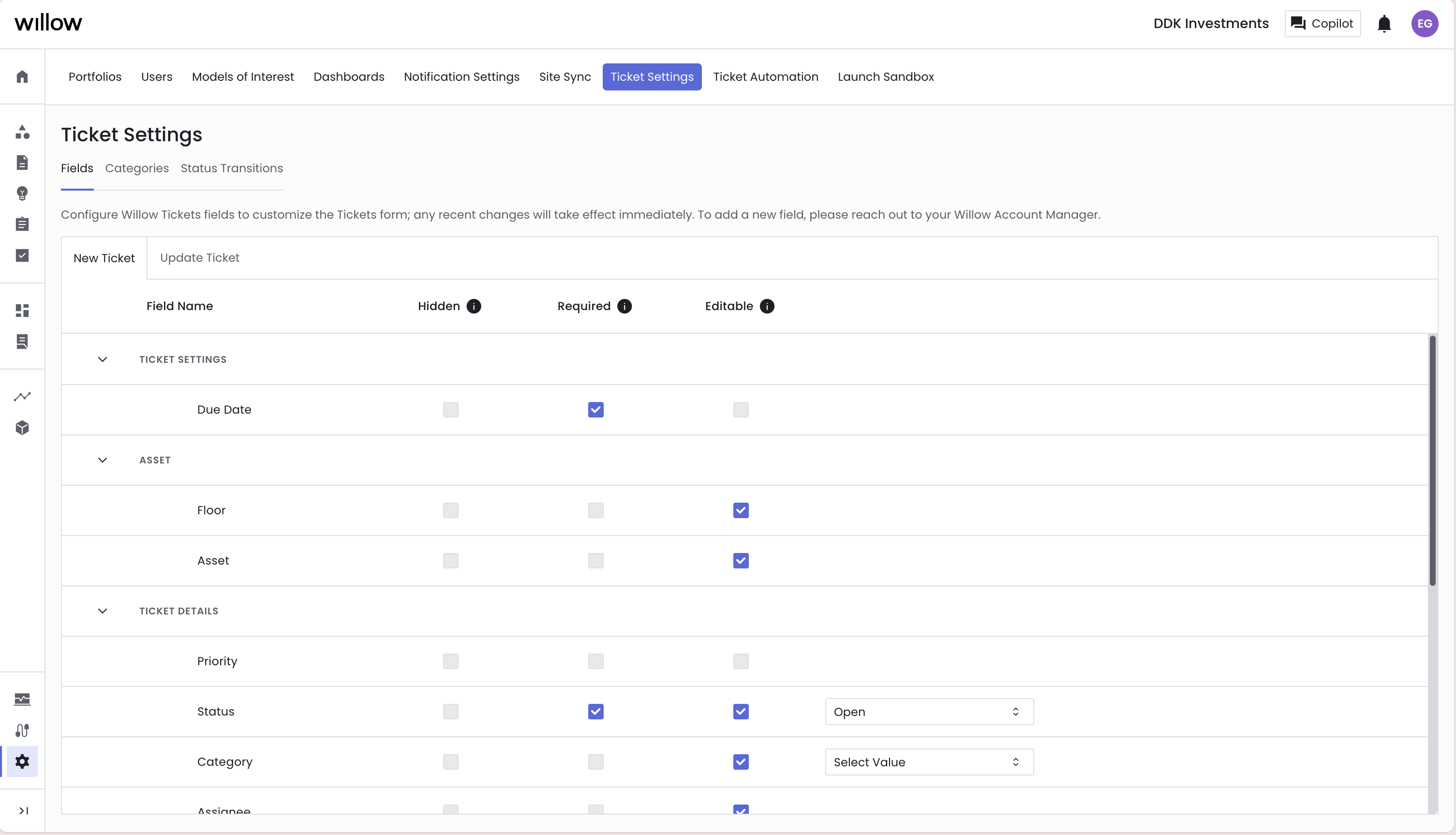Click the Hidden column info icon
The height and width of the screenshot is (835, 1456).
coord(474,306)
